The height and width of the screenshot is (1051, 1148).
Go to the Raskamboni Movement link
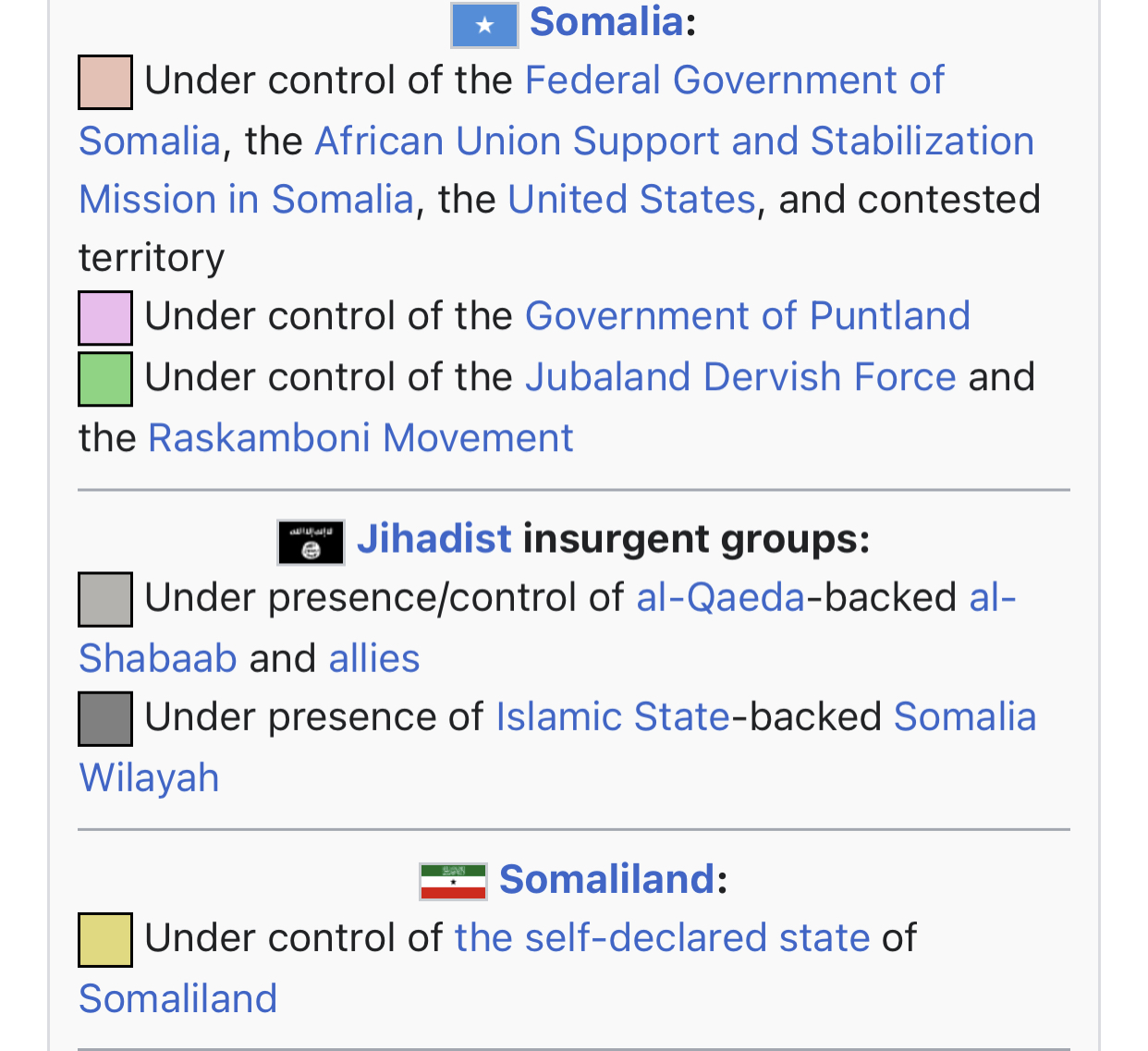point(360,438)
